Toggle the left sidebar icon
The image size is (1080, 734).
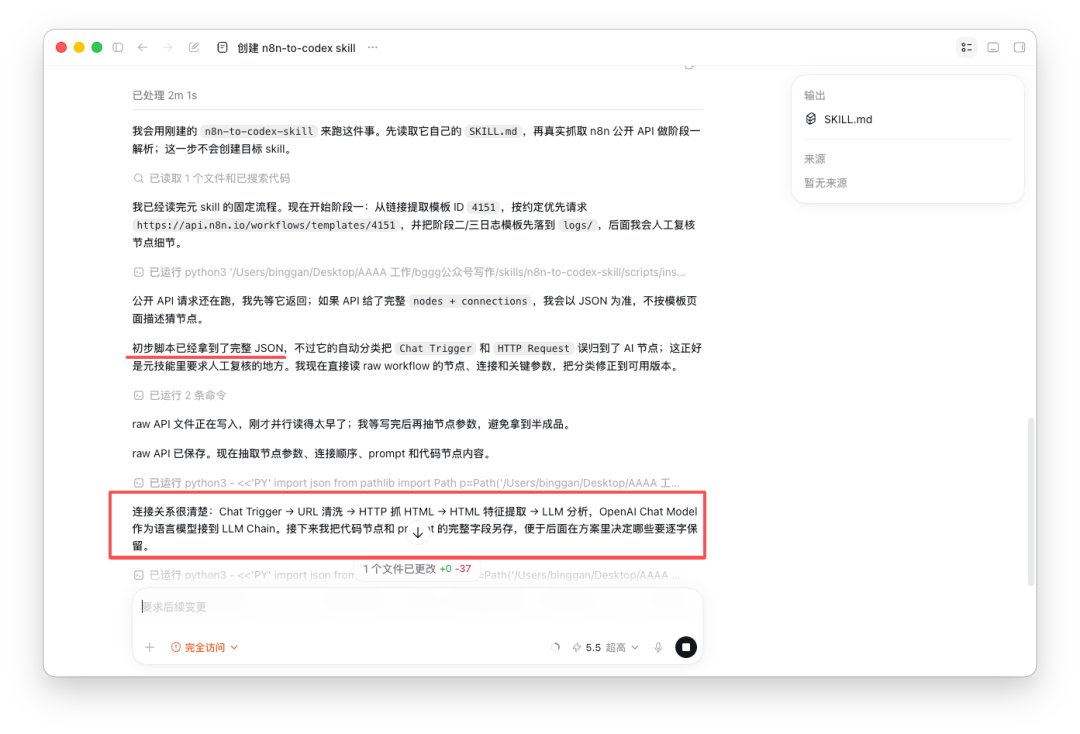[x=118, y=48]
